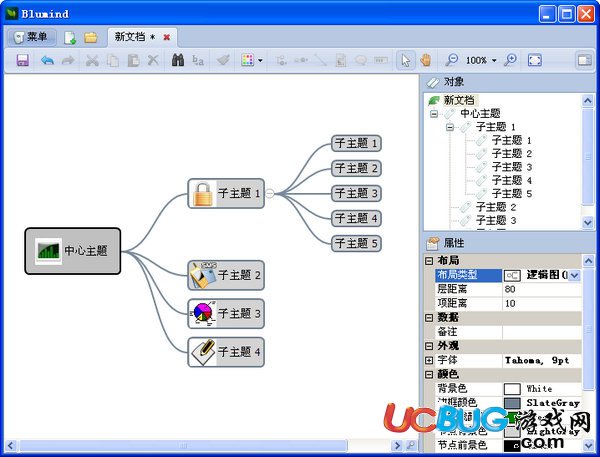The width and height of the screenshot is (600, 457).
Task: Open Find with the binoculars icon
Action: pos(178,60)
